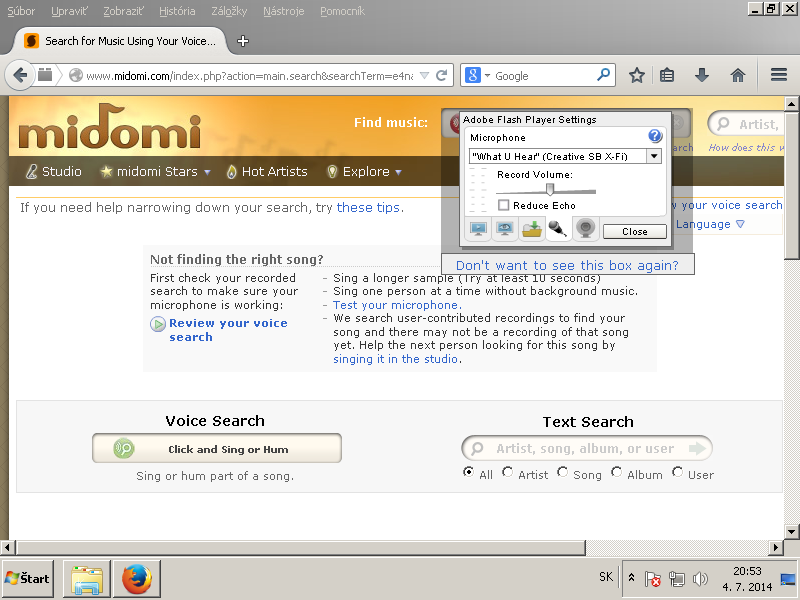Viewport: 800px width, 600px height.
Task: Show hidden tray icons arrow
Action: (x=631, y=578)
